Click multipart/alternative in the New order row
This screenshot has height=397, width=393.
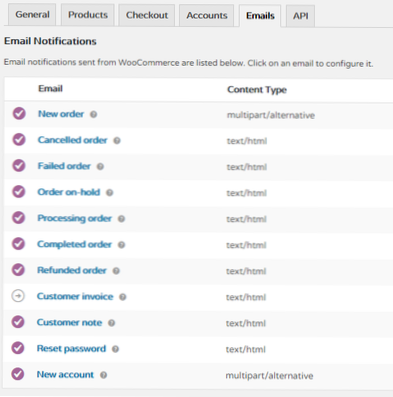pyautogui.click(x=271, y=115)
